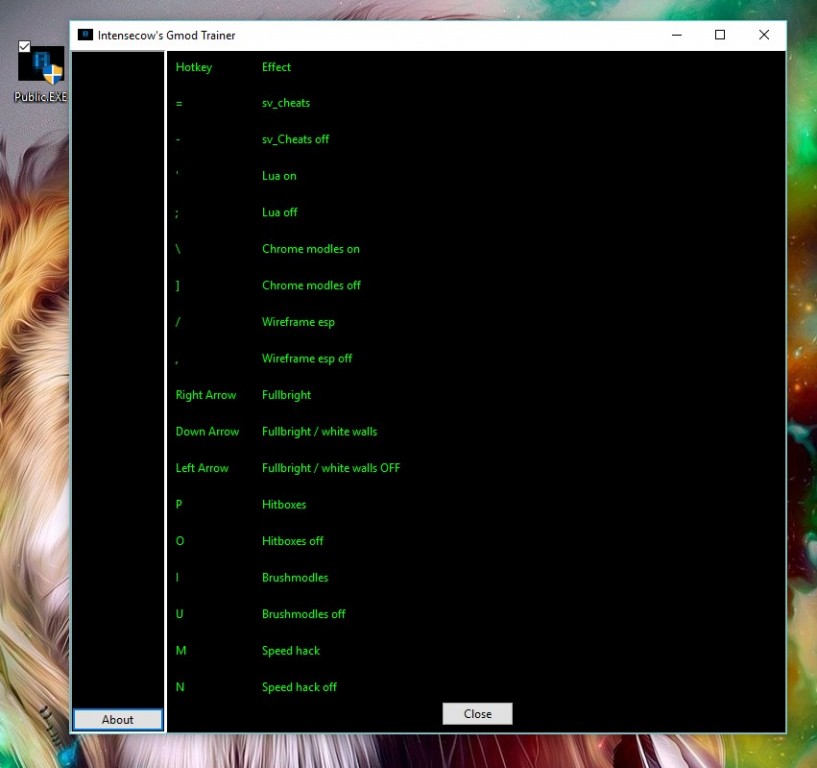
Task: Close the window using the X button
Action: click(x=764, y=35)
